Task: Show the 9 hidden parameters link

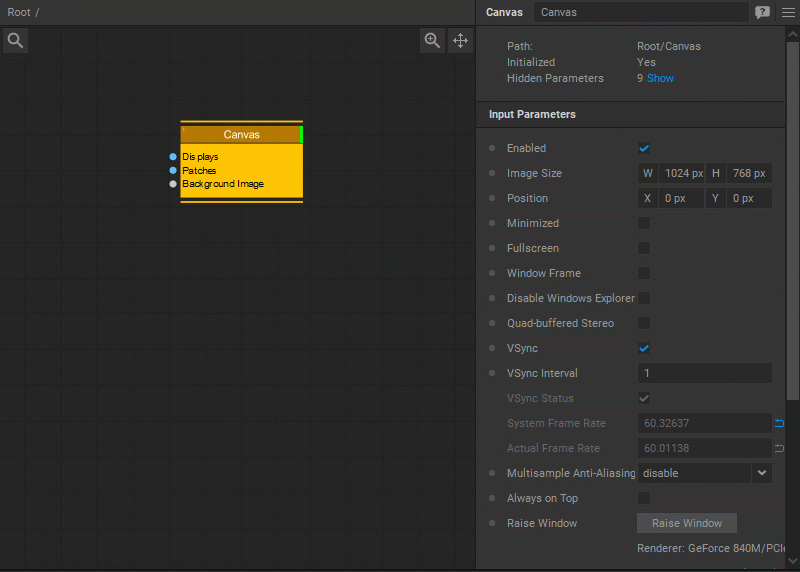Action: tap(660, 78)
